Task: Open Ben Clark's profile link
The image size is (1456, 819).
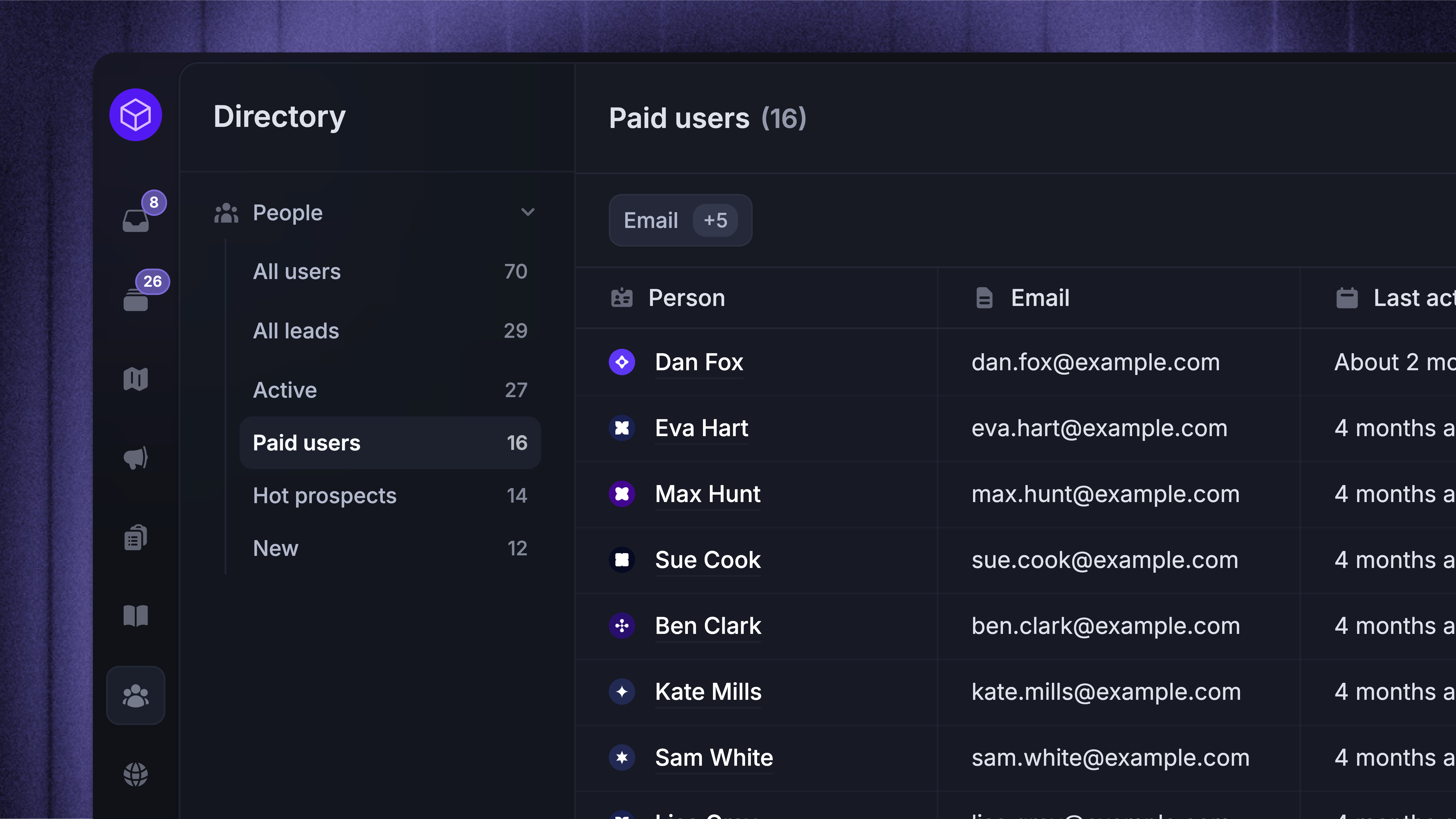Action: click(708, 626)
